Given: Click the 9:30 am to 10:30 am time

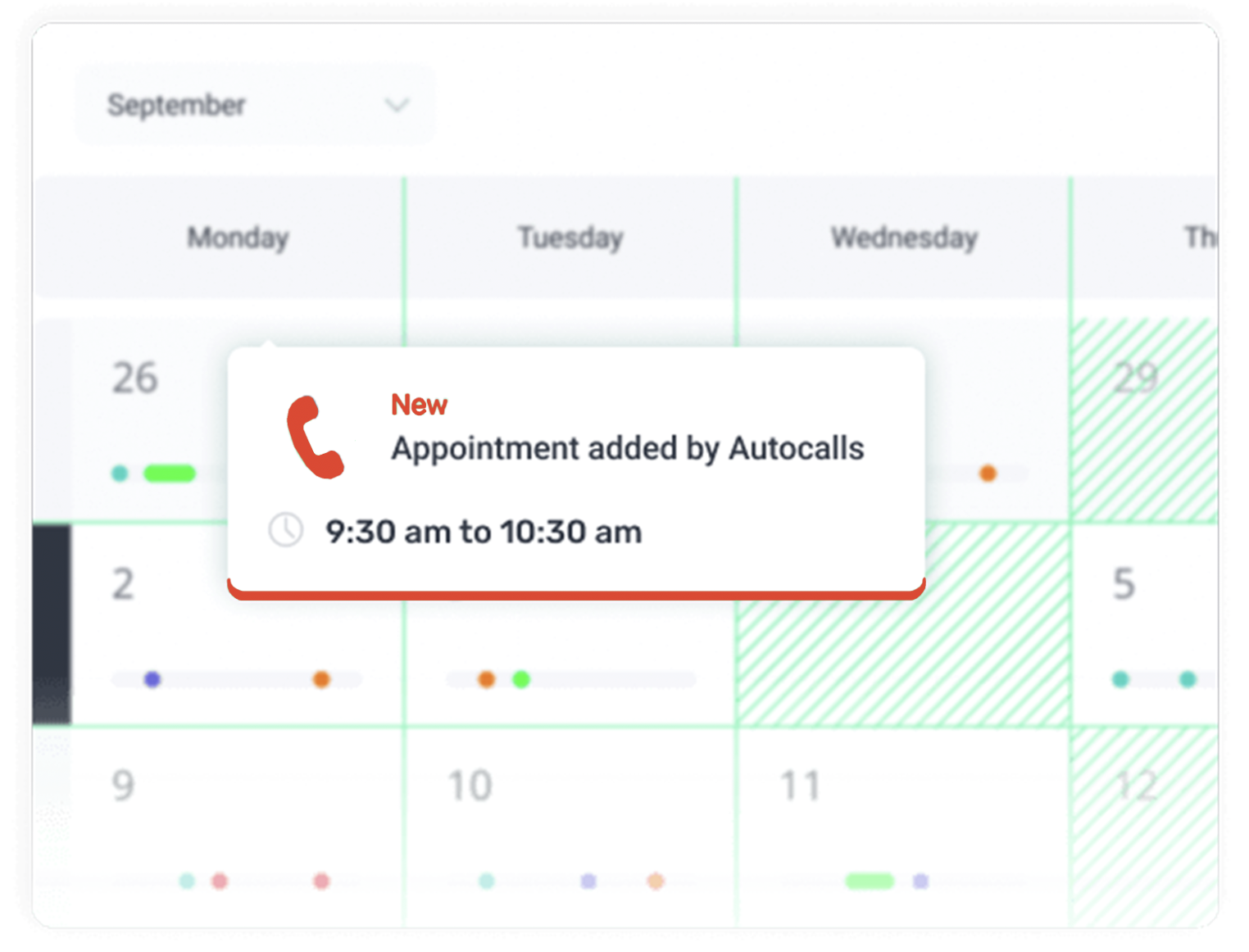Looking at the screenshot, I should click(x=484, y=532).
